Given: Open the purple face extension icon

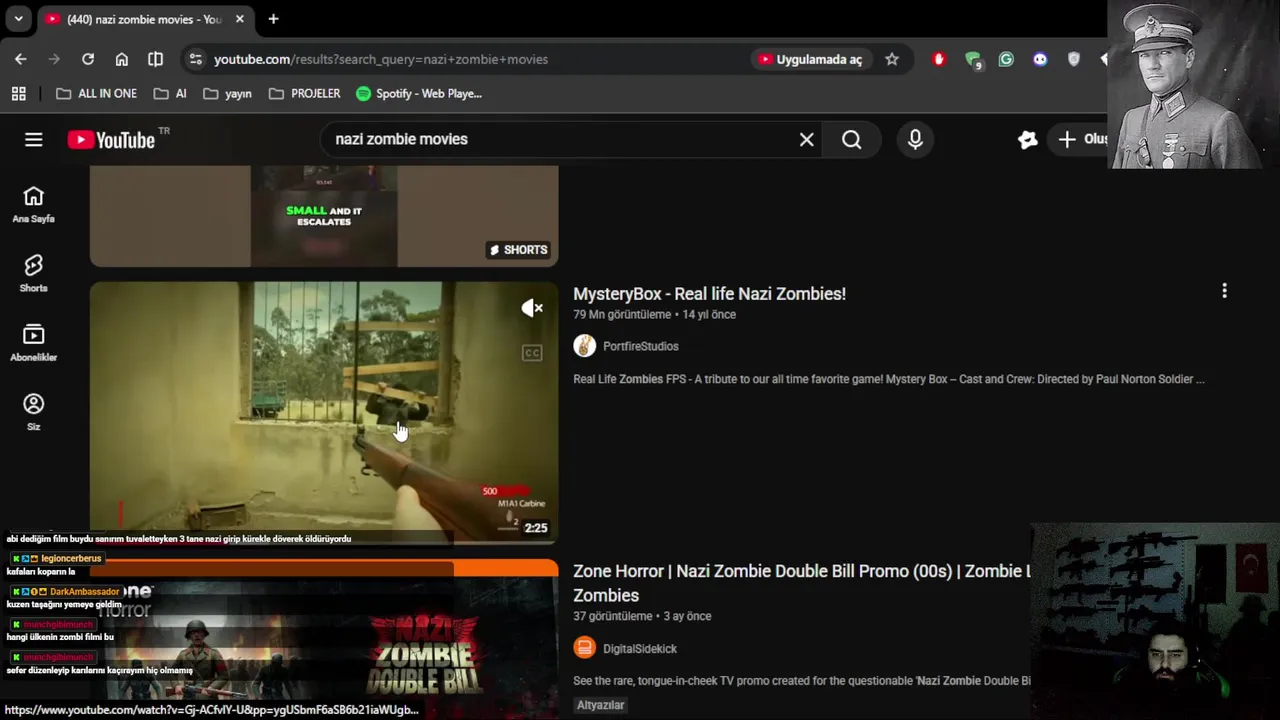Looking at the screenshot, I should click(x=1040, y=59).
